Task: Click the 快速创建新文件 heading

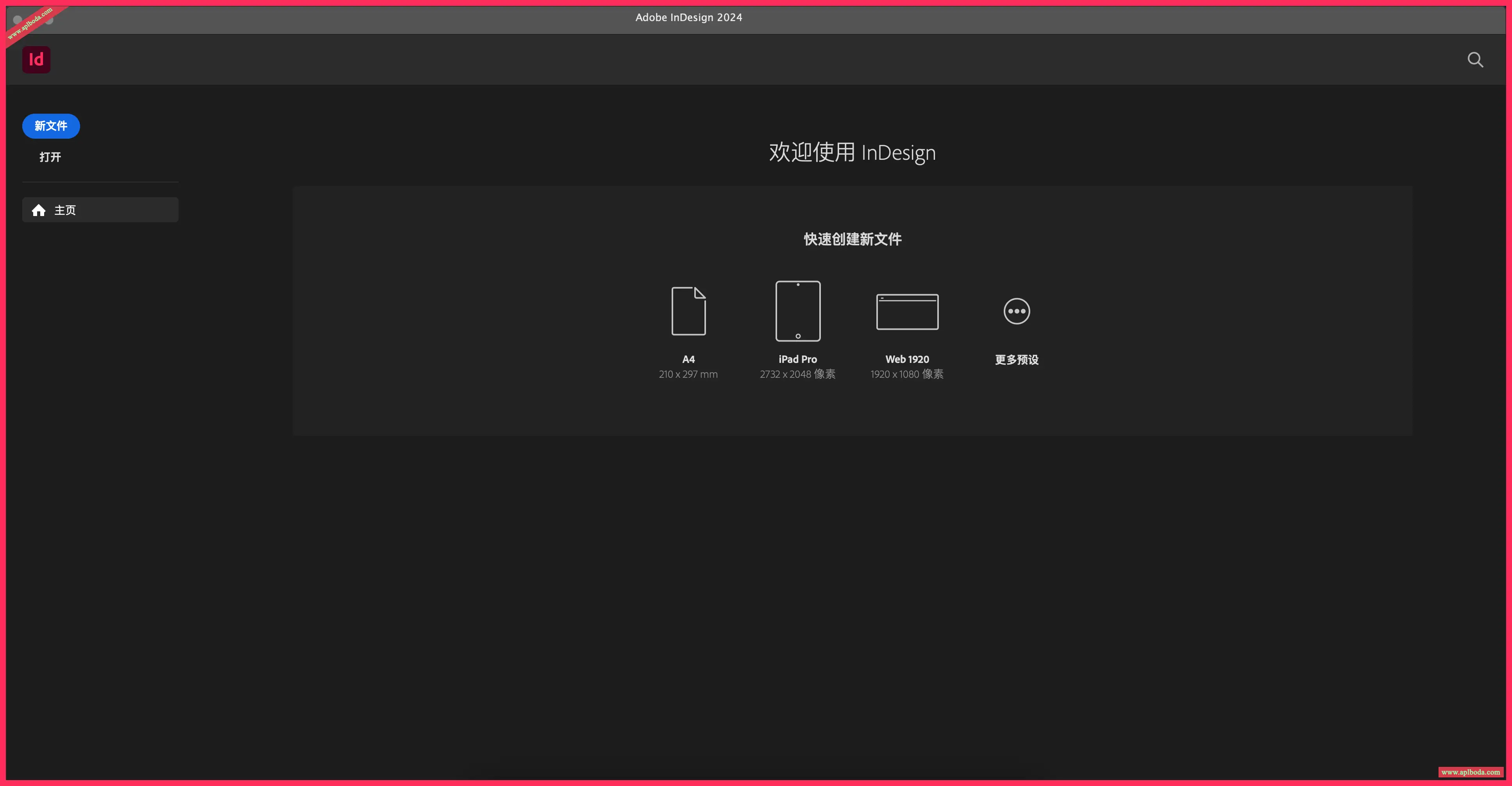Action: point(852,239)
